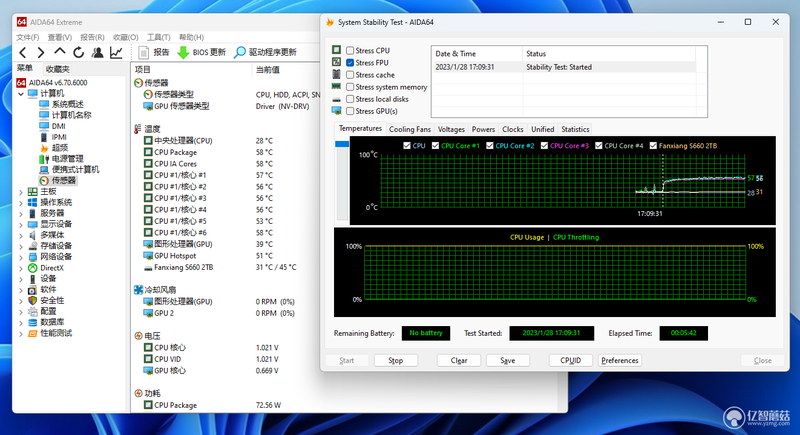Open Preferences in stability test
The height and width of the screenshot is (435, 800).
pos(619,361)
